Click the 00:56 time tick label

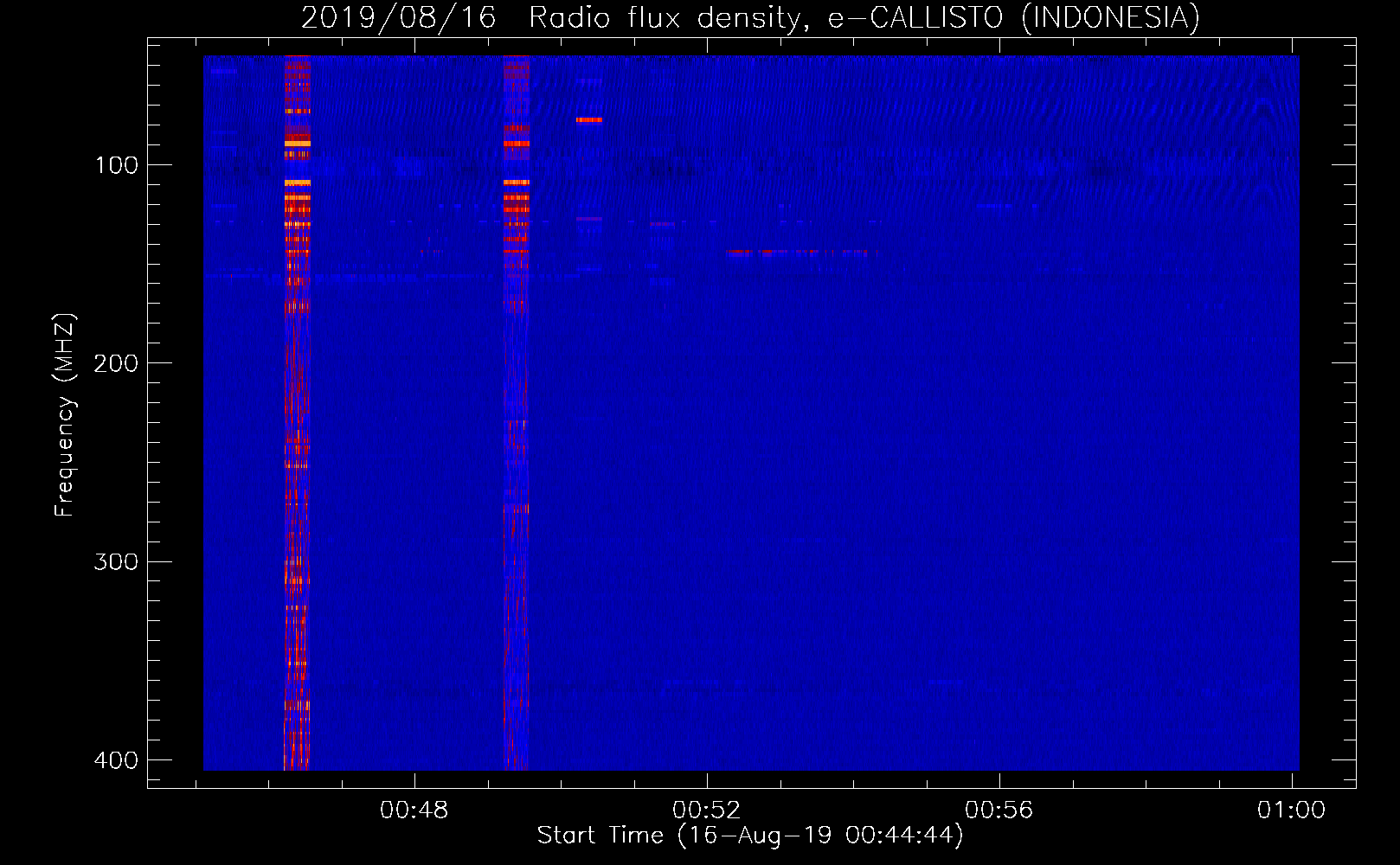tap(999, 811)
